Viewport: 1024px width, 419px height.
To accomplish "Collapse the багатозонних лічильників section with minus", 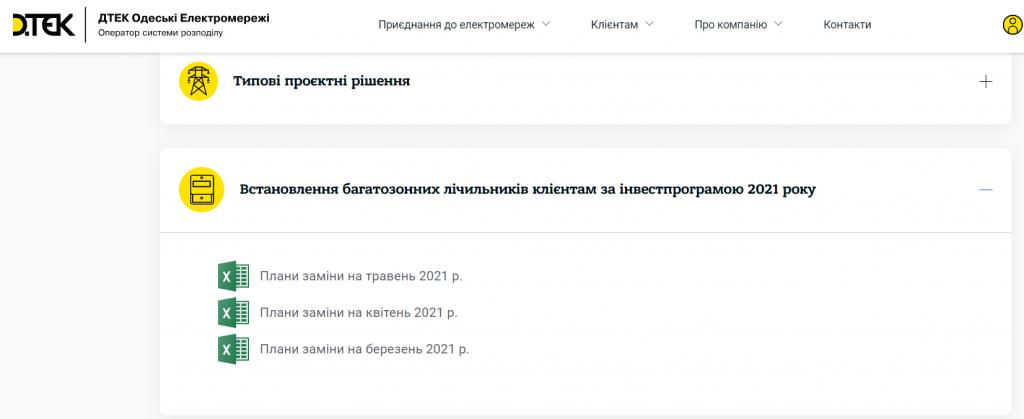I will (985, 189).
